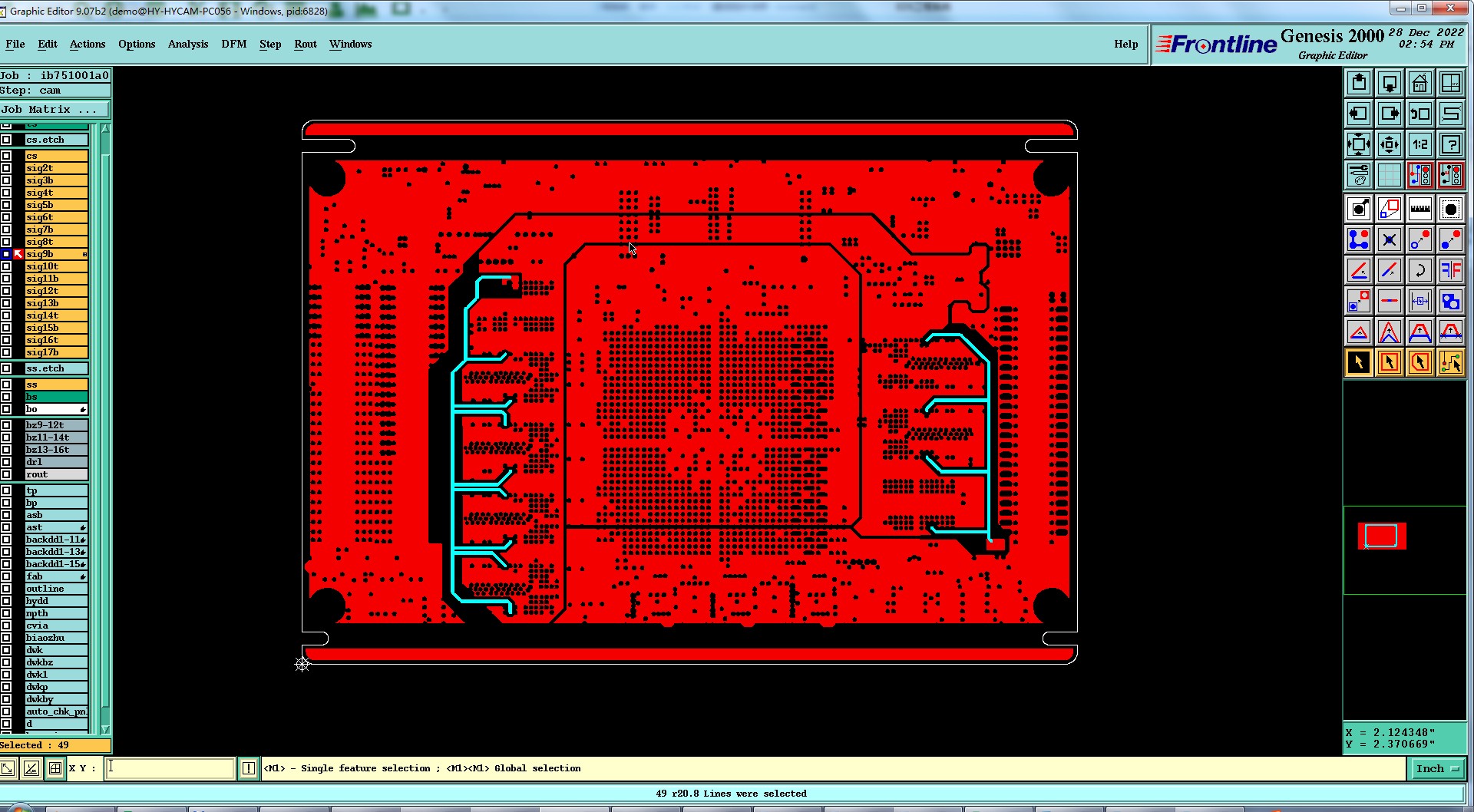Screen dimensions: 1474x812
Task: Click the rectangle area select tool
Action: [x=1390, y=362]
